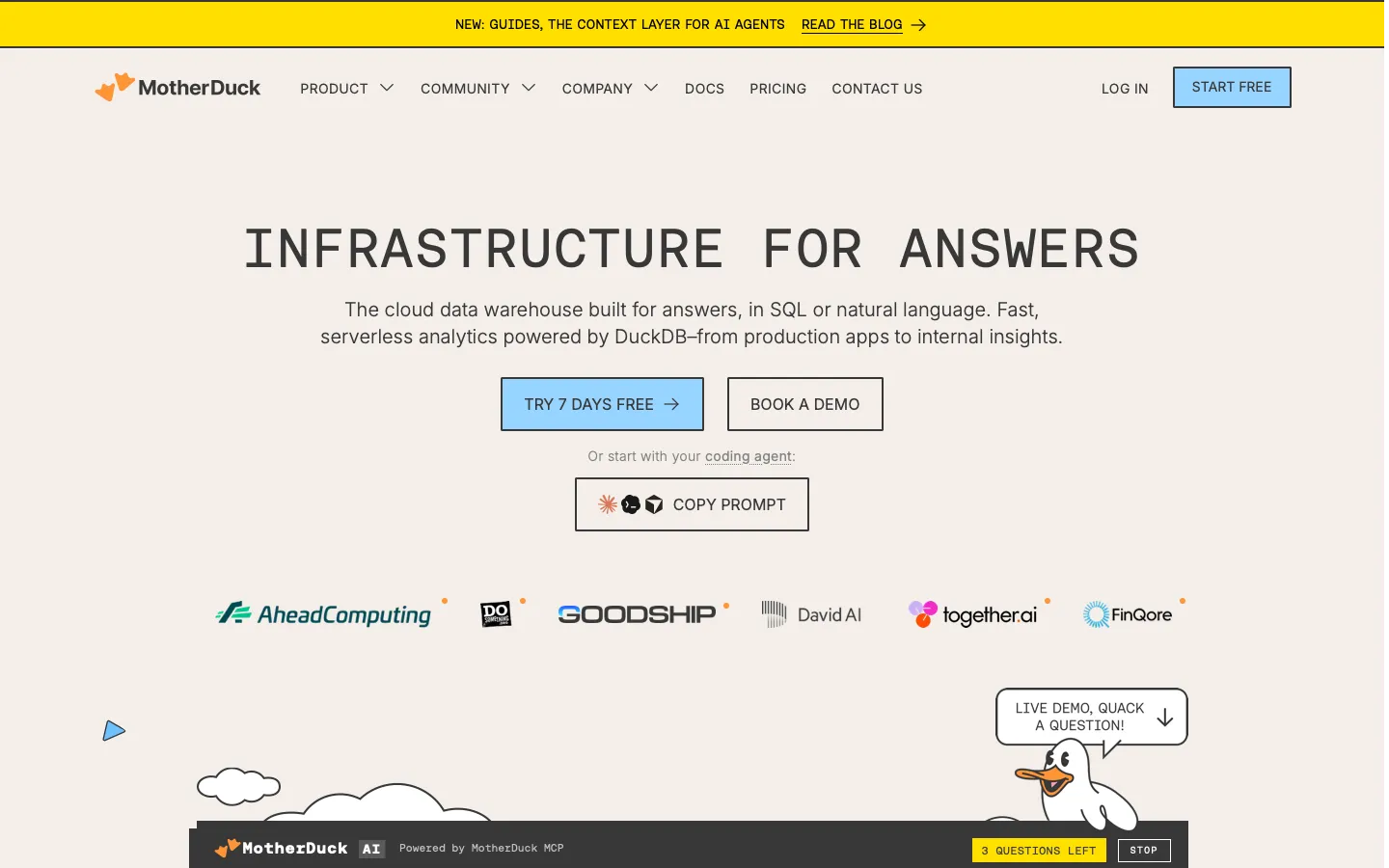Click the cube agent icon before Copy Prompt
1389x868 pixels.
pos(654,504)
